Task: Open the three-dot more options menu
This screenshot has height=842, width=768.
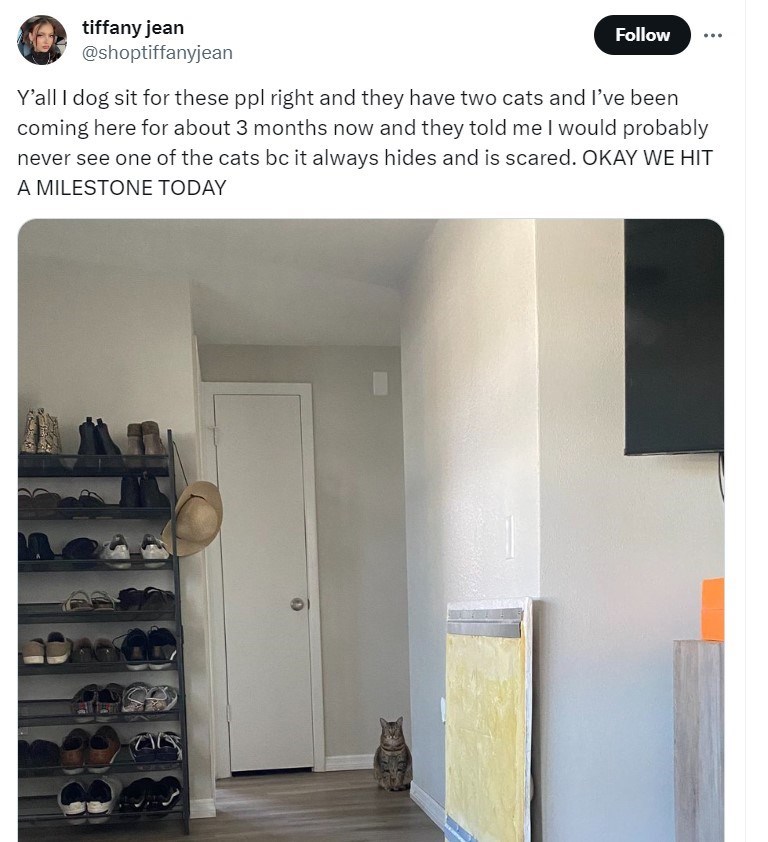Action: (x=713, y=35)
